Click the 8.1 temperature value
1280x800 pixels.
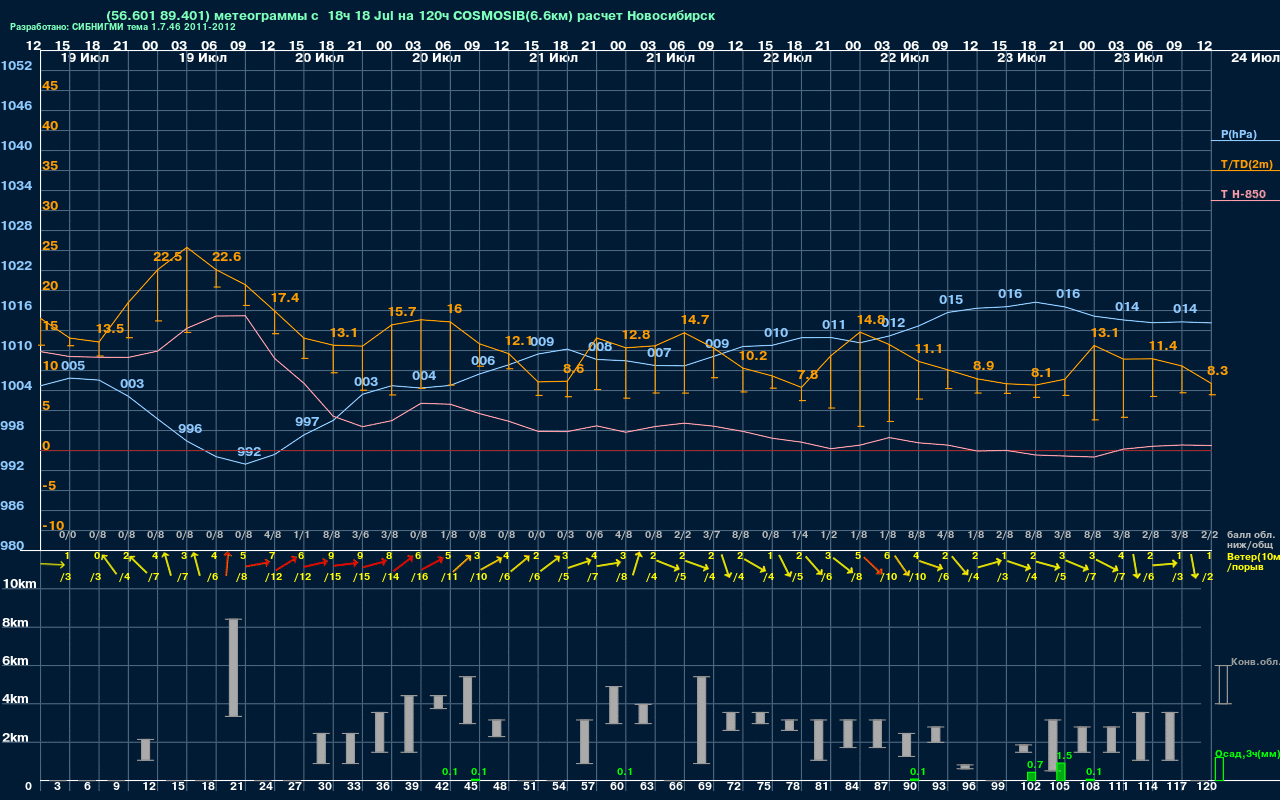pos(1042,373)
